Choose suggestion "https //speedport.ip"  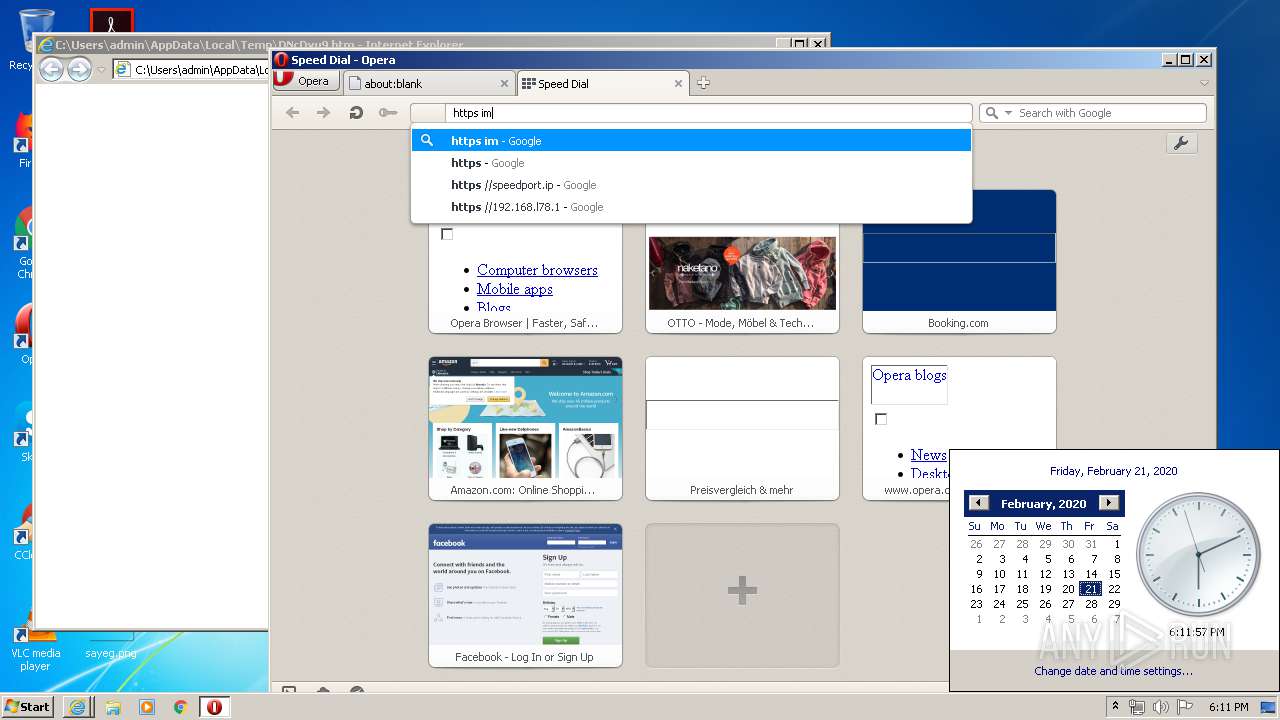691,185
